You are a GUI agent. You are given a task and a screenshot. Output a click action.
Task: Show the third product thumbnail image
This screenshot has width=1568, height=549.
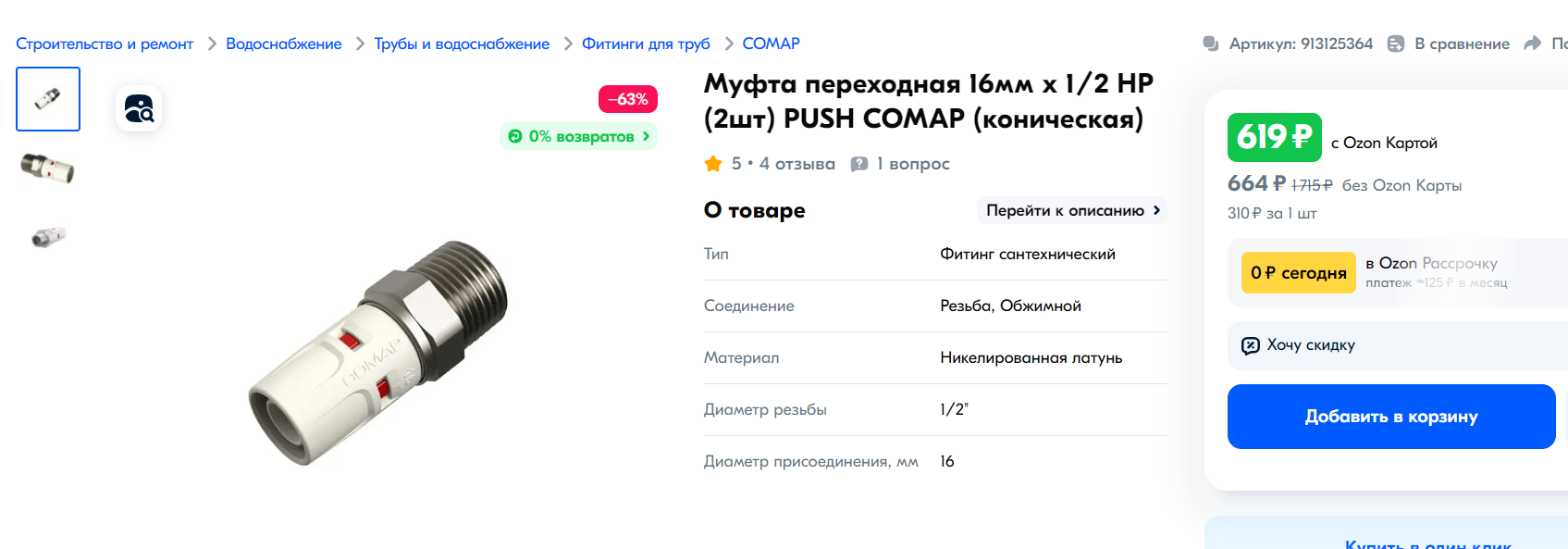pos(48,236)
